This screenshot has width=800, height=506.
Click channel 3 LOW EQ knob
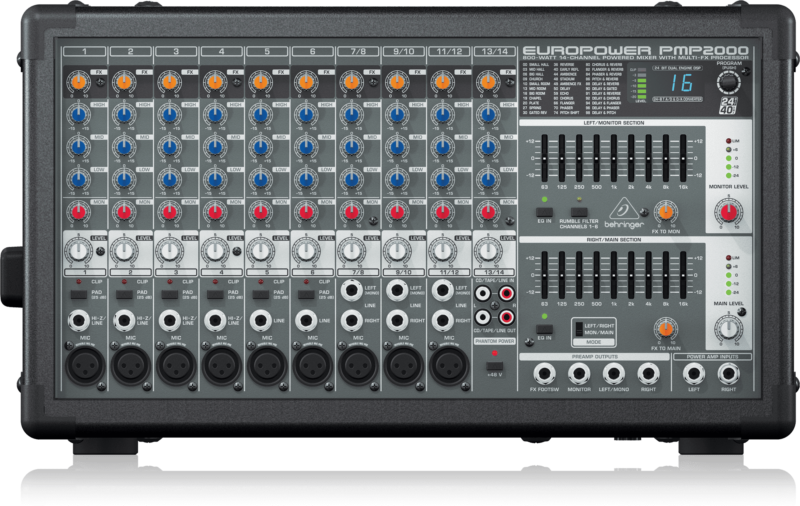[169, 180]
